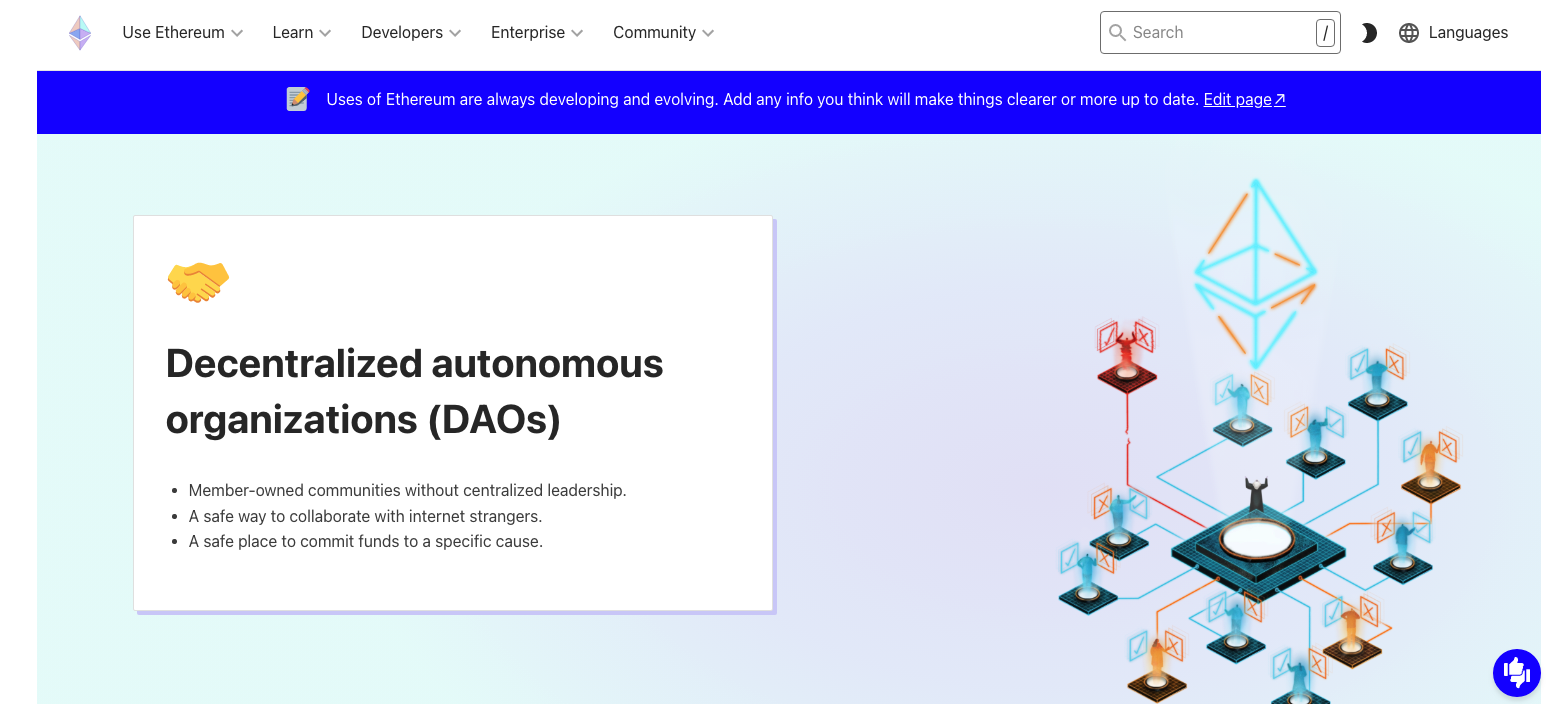Open the Enterprise menu
Screen dimensions: 1560x704
pos(537,33)
